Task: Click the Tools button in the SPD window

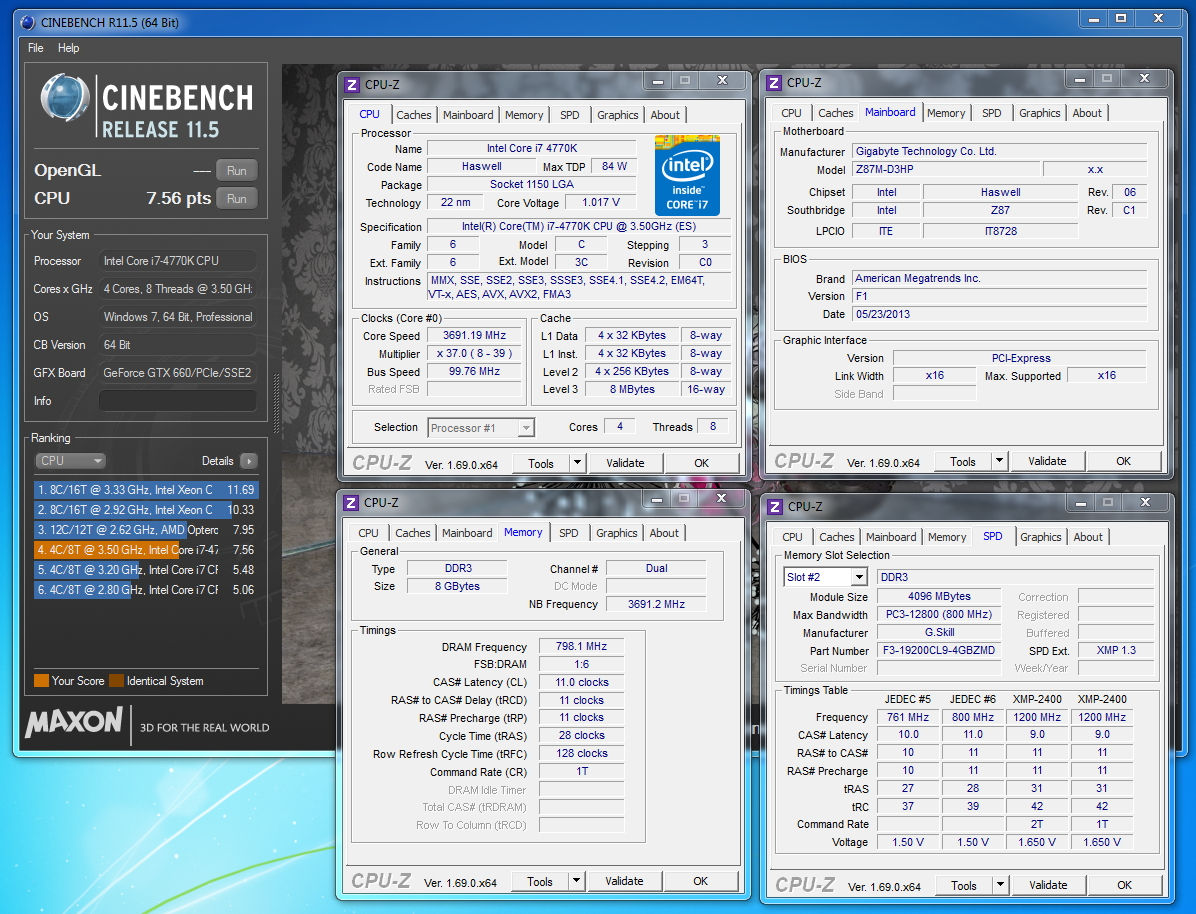Action: [x=963, y=885]
